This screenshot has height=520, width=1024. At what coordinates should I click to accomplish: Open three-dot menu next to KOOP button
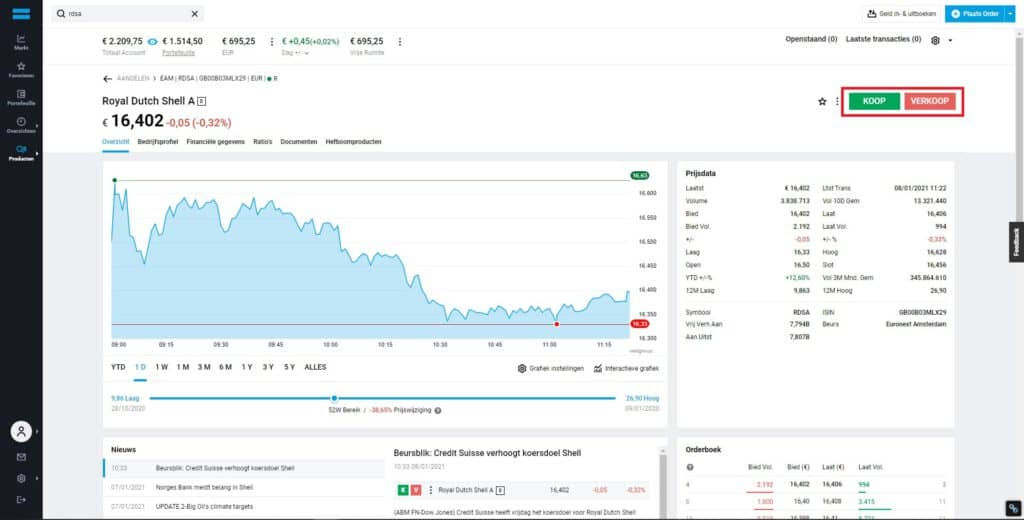(x=837, y=101)
